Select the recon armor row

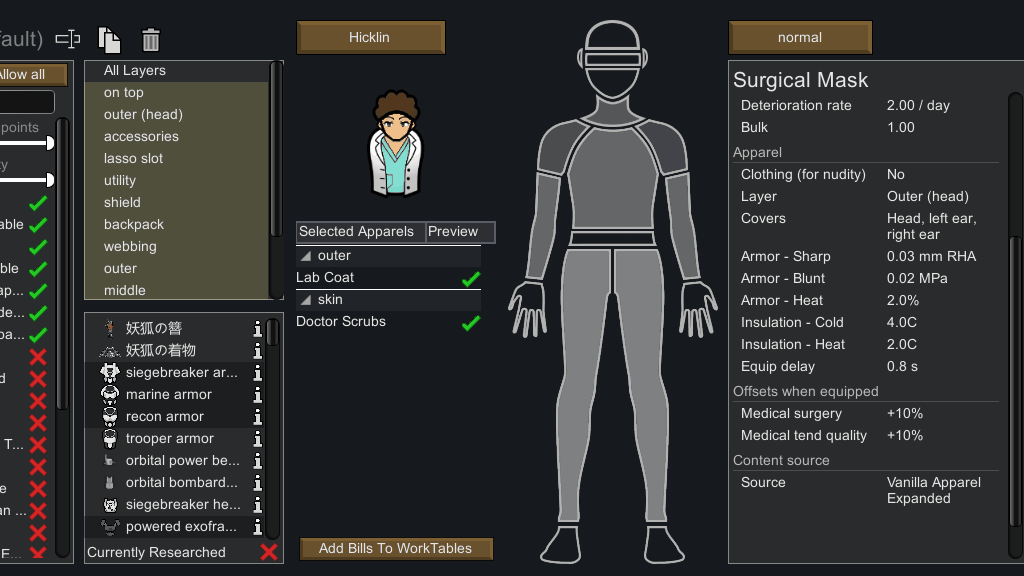(x=175, y=417)
